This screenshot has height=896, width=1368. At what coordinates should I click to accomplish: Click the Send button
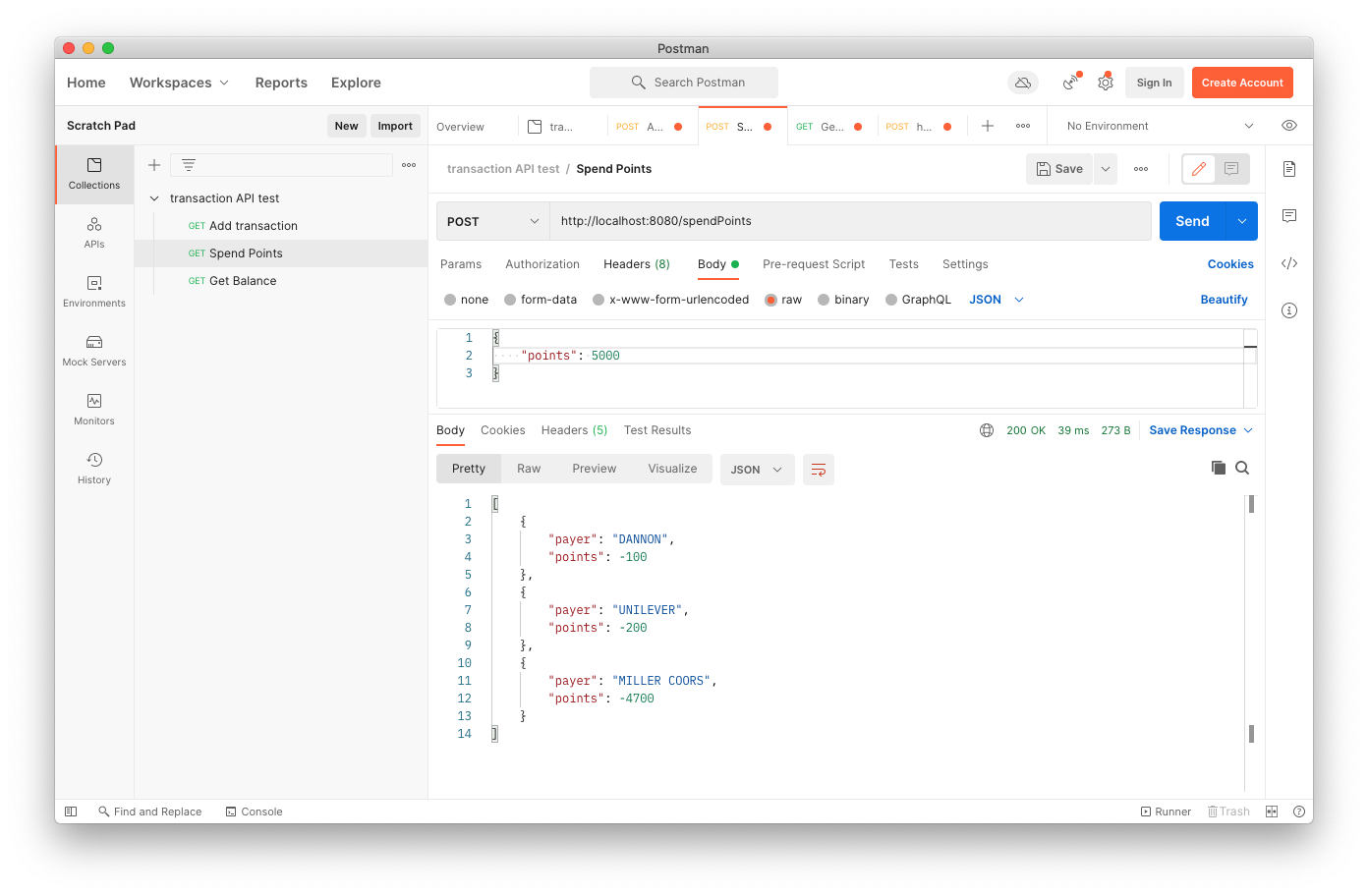[1193, 221]
